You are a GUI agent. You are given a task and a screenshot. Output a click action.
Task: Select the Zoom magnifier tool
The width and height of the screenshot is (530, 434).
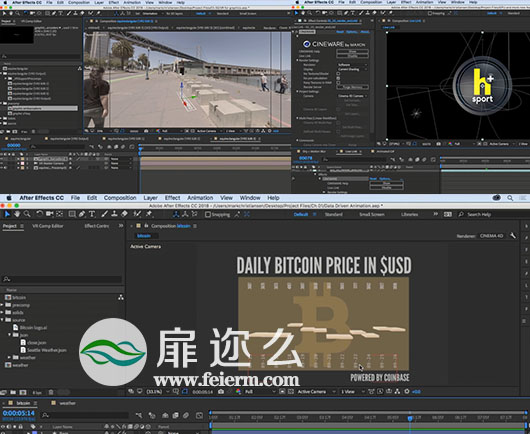(x=27, y=214)
